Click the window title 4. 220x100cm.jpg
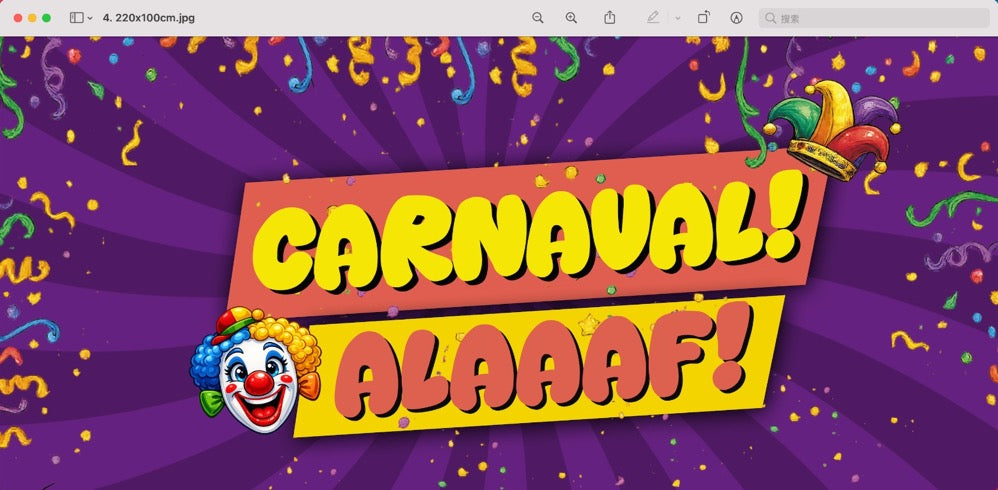The image size is (998, 490). [x=149, y=18]
